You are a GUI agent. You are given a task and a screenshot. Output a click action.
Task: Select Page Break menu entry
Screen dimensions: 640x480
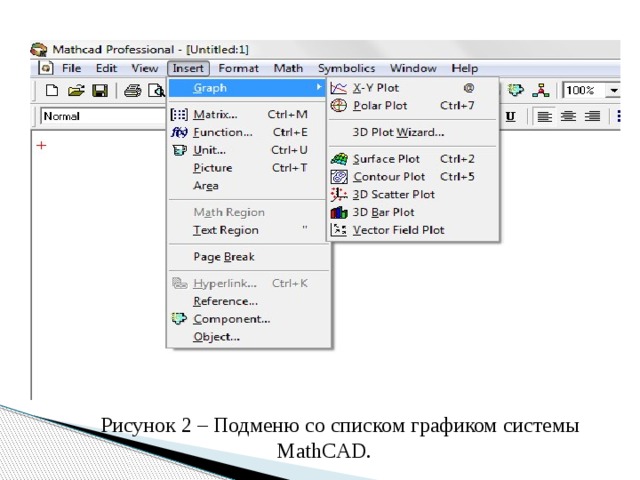[x=248, y=257]
